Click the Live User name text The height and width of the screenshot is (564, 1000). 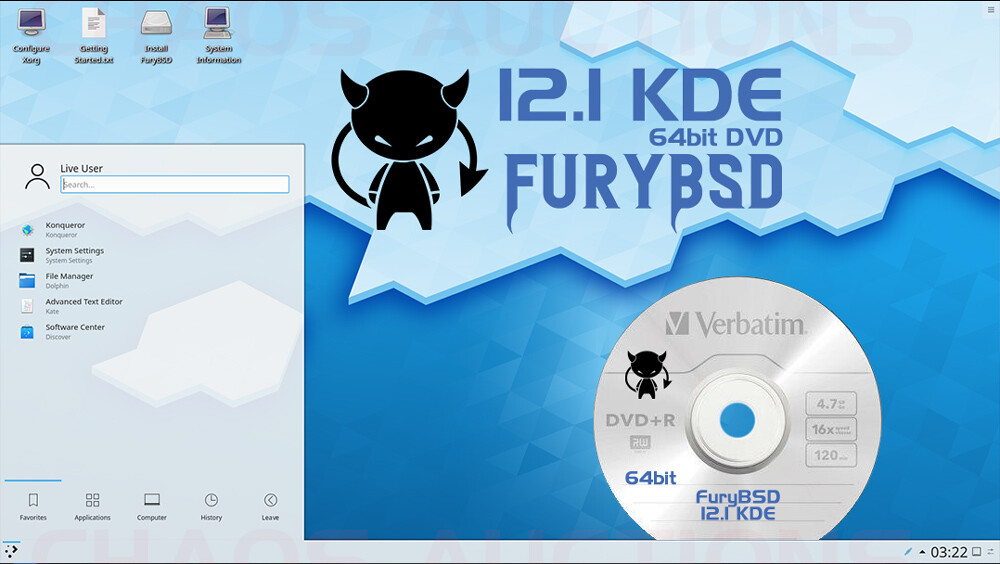(81, 168)
